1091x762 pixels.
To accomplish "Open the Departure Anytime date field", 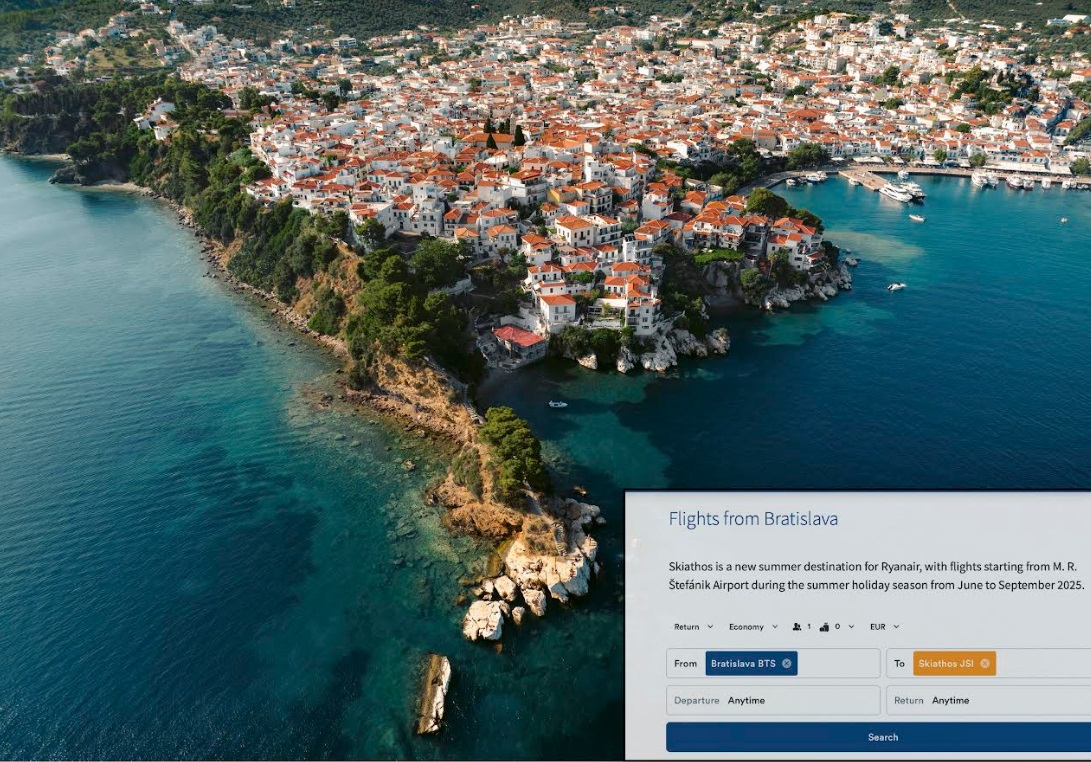I will pos(773,700).
